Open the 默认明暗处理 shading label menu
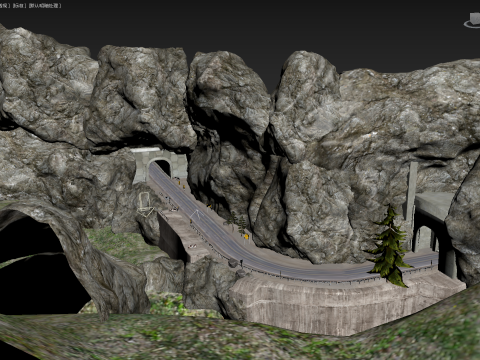This screenshot has width=480, height=360. pos(45,6)
